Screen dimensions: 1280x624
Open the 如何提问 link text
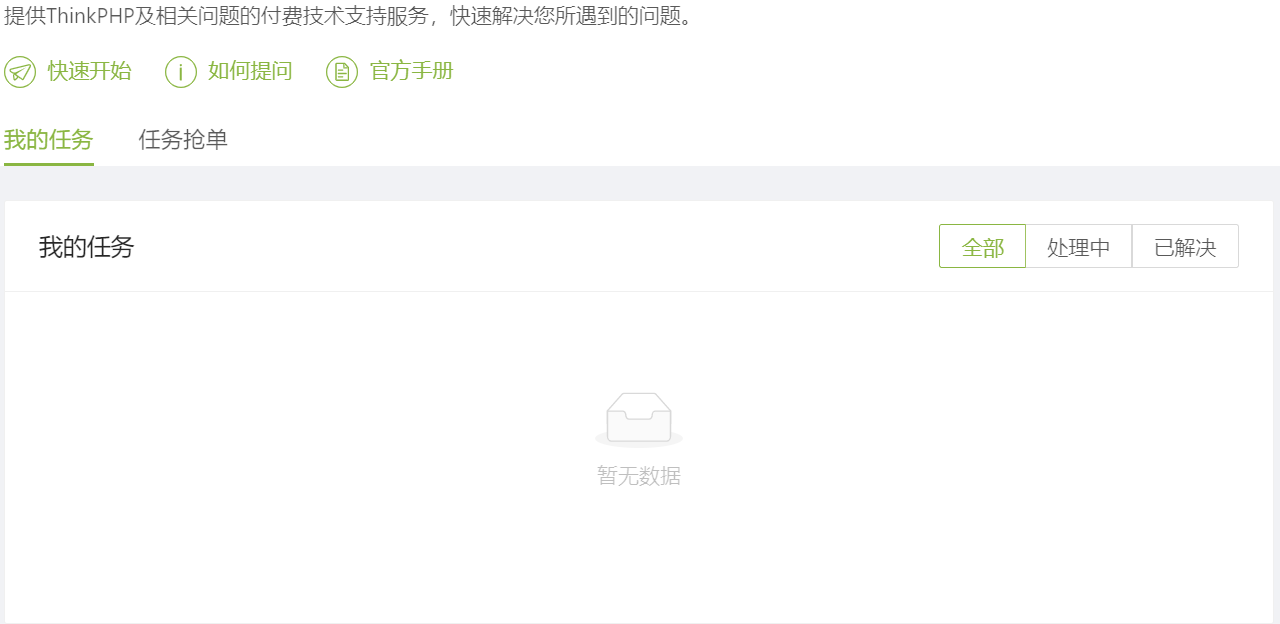(250, 71)
